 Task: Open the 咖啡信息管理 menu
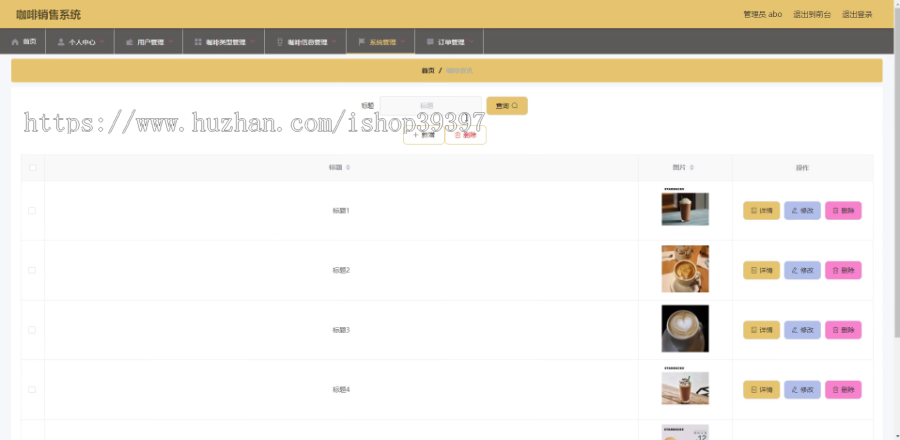point(305,41)
